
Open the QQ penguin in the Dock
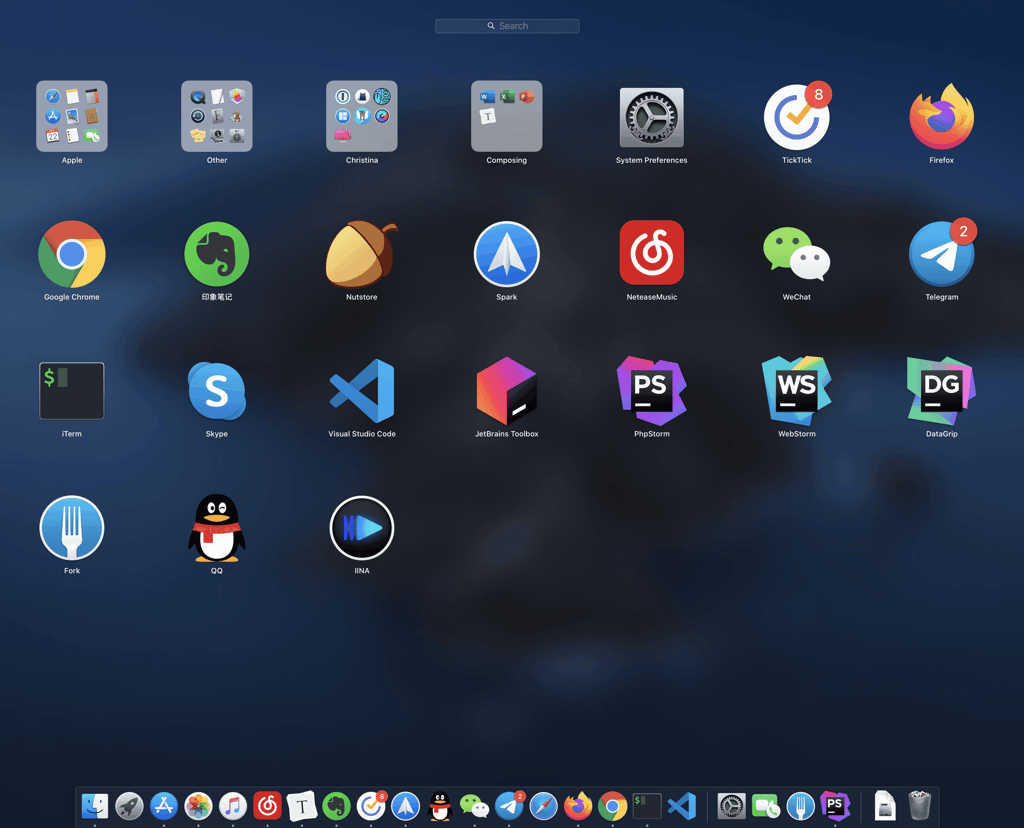440,806
